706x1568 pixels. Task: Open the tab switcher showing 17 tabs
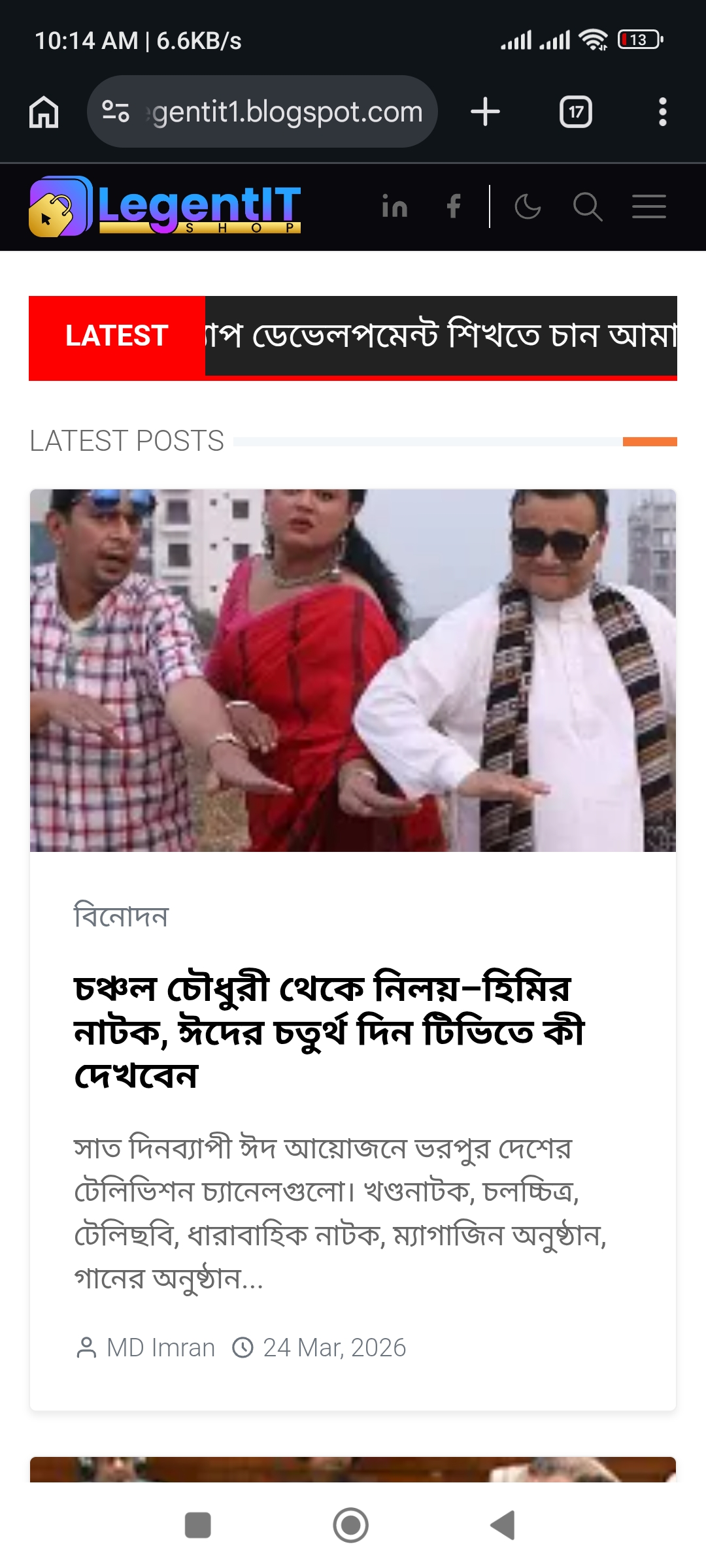[x=576, y=112]
